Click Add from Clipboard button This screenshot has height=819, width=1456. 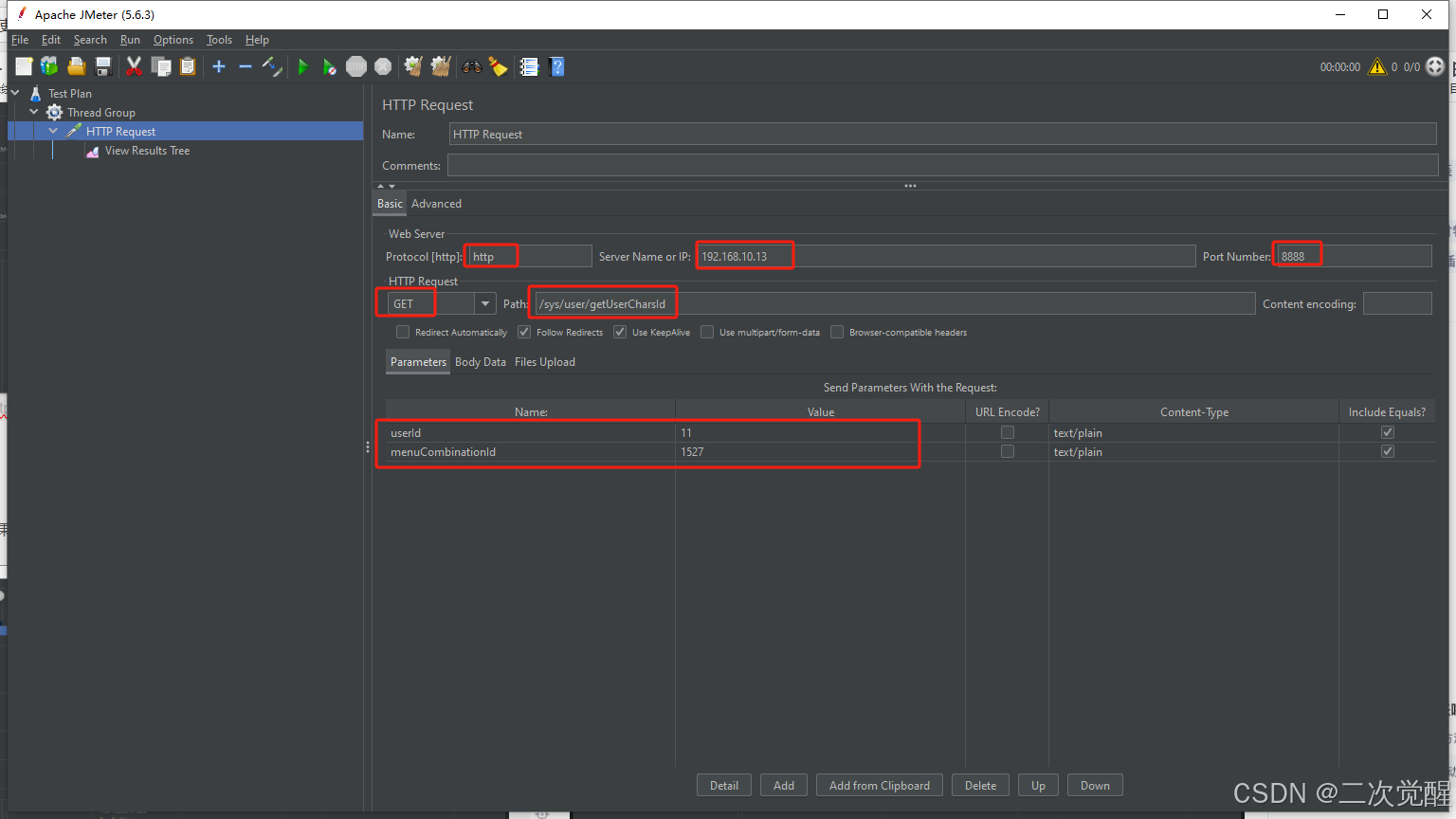tap(880, 785)
